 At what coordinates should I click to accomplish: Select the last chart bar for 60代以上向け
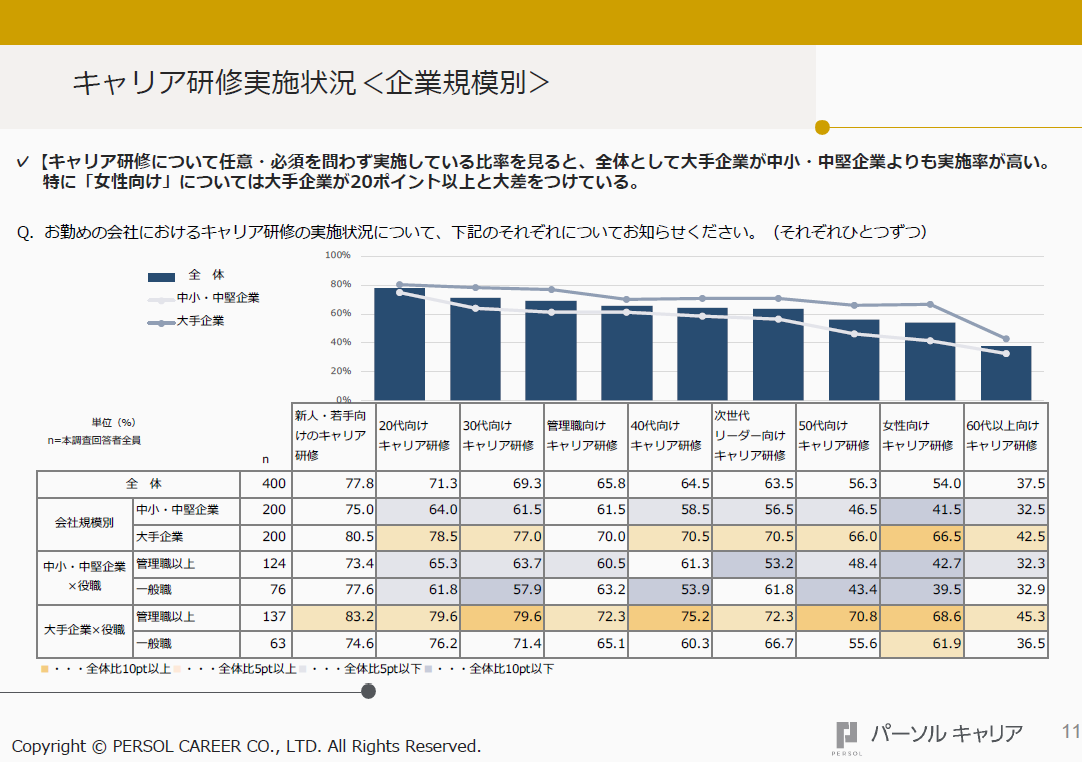(1006, 372)
